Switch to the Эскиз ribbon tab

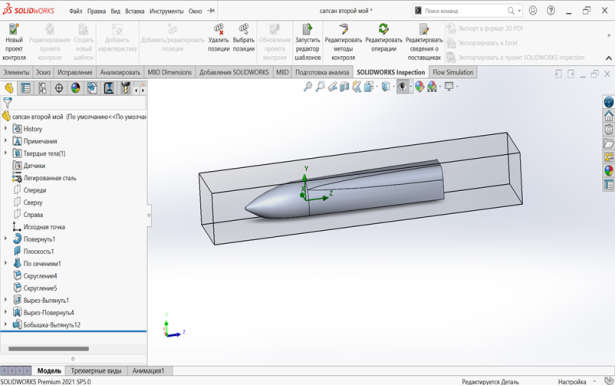coord(43,72)
